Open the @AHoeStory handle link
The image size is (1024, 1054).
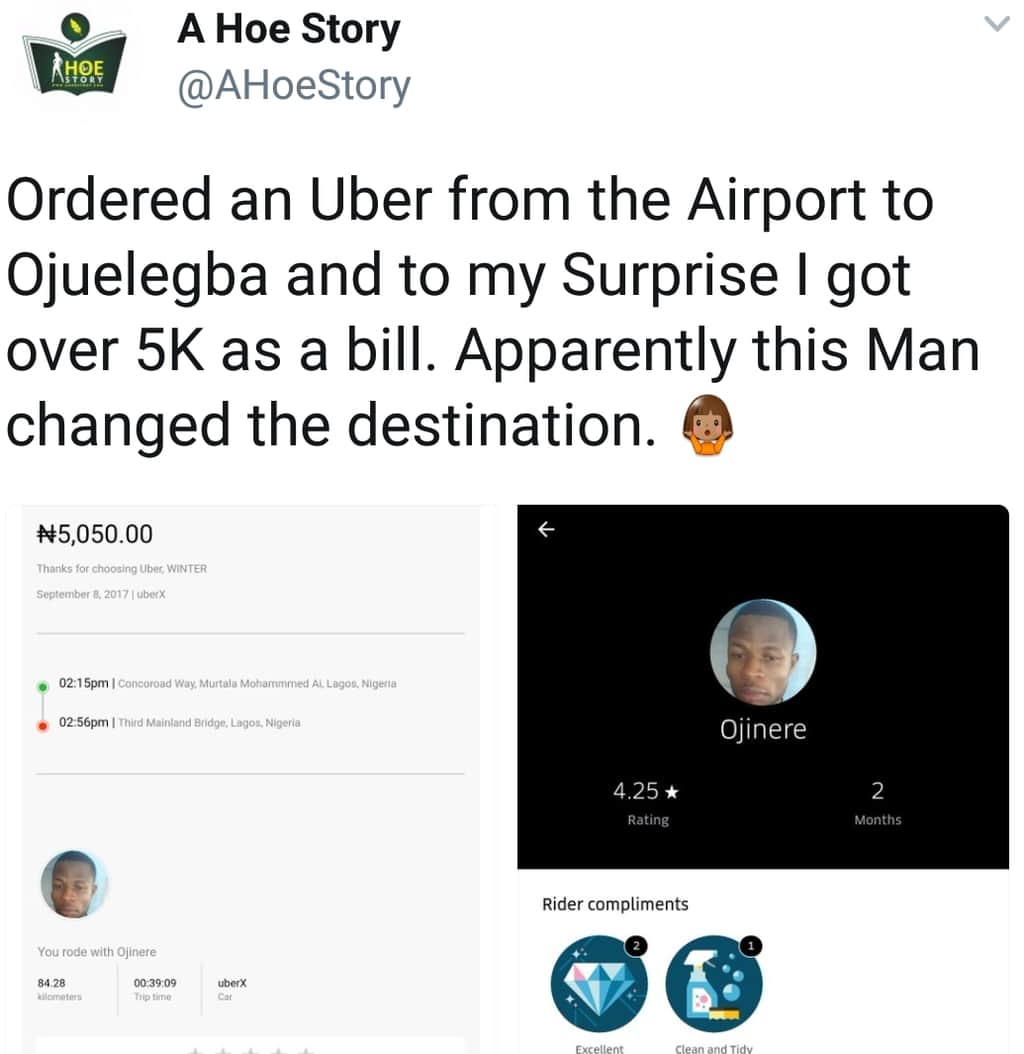[x=294, y=86]
